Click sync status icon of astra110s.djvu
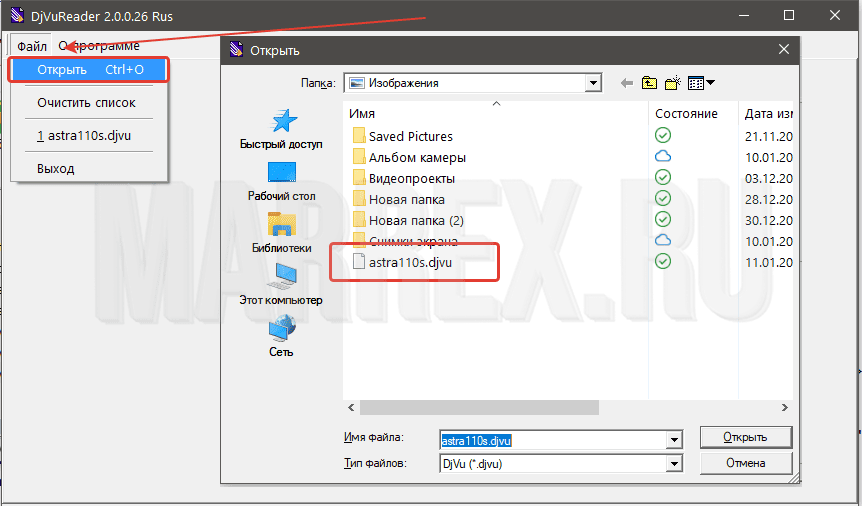The image size is (862, 506). 663,261
